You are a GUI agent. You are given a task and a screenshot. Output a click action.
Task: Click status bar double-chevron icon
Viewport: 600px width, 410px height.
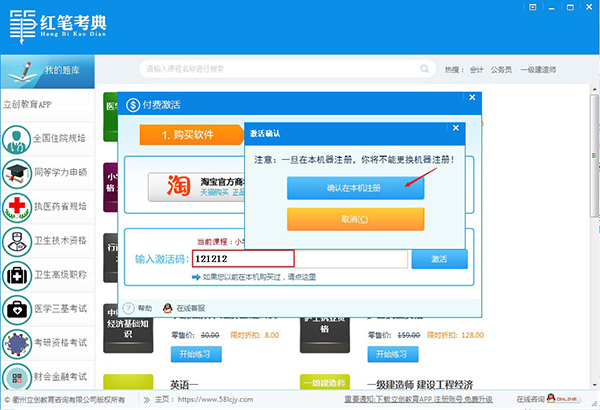point(147,400)
